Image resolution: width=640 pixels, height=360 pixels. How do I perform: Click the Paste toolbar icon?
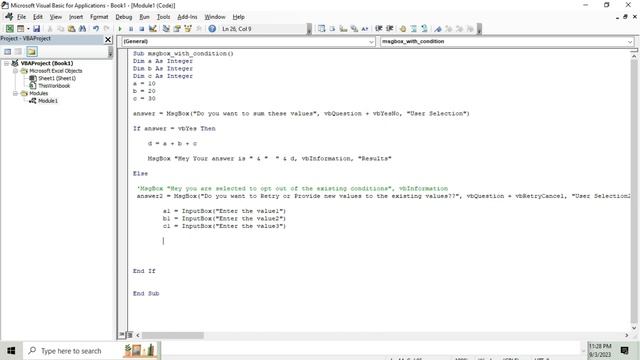point(71,29)
